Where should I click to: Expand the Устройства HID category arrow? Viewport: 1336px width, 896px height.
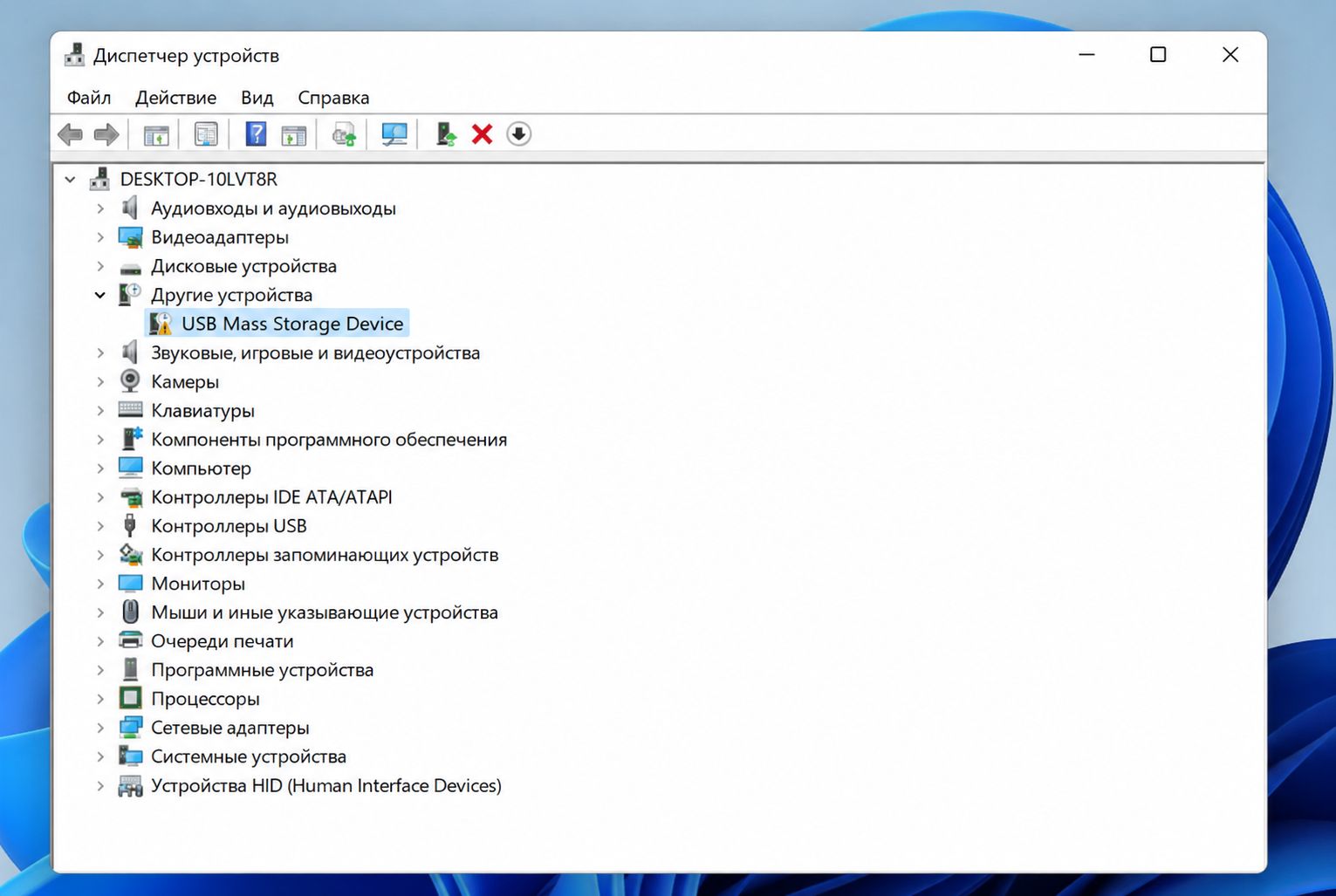pyautogui.click(x=100, y=786)
